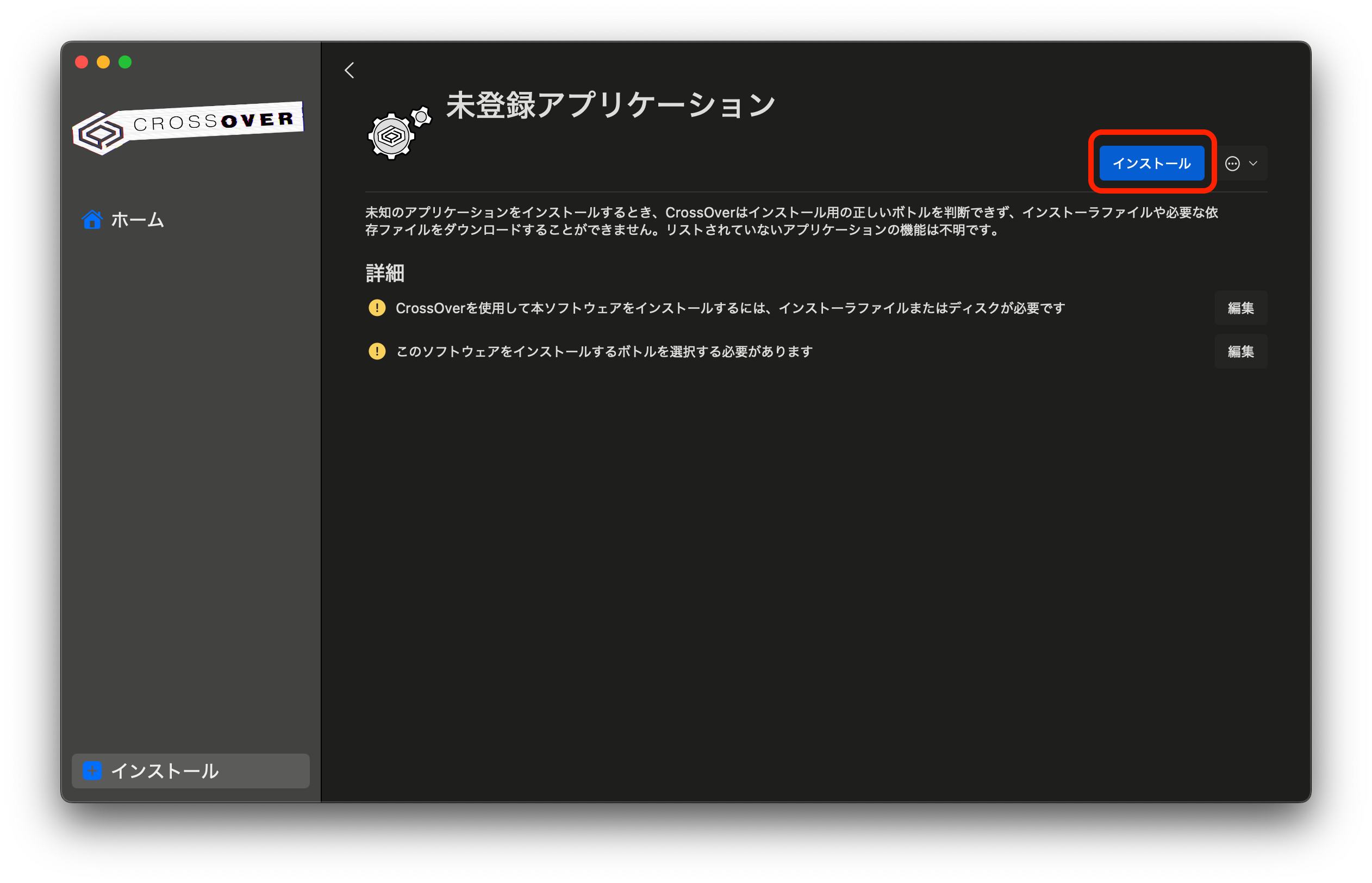This screenshot has width=1372, height=883.
Task: Select the home icon next to ホーム
Action: click(x=93, y=219)
